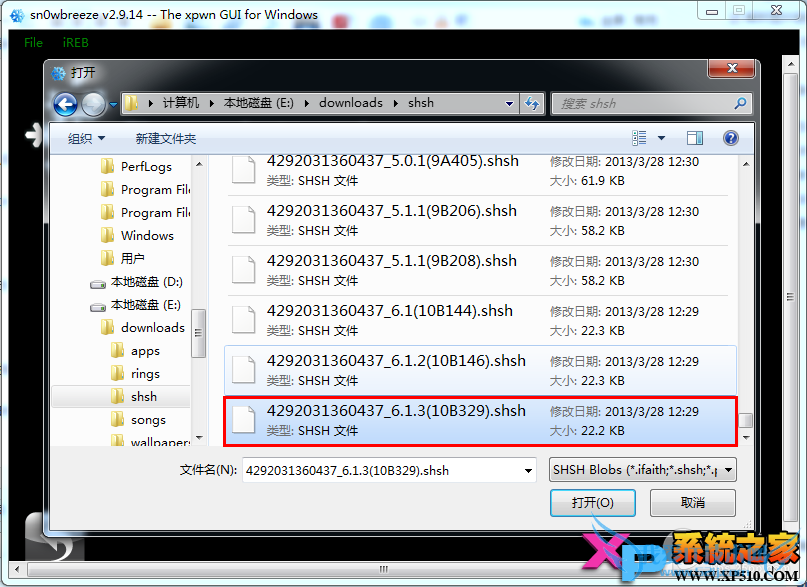
Task: Open the address bar history dropdown
Action: (x=509, y=103)
